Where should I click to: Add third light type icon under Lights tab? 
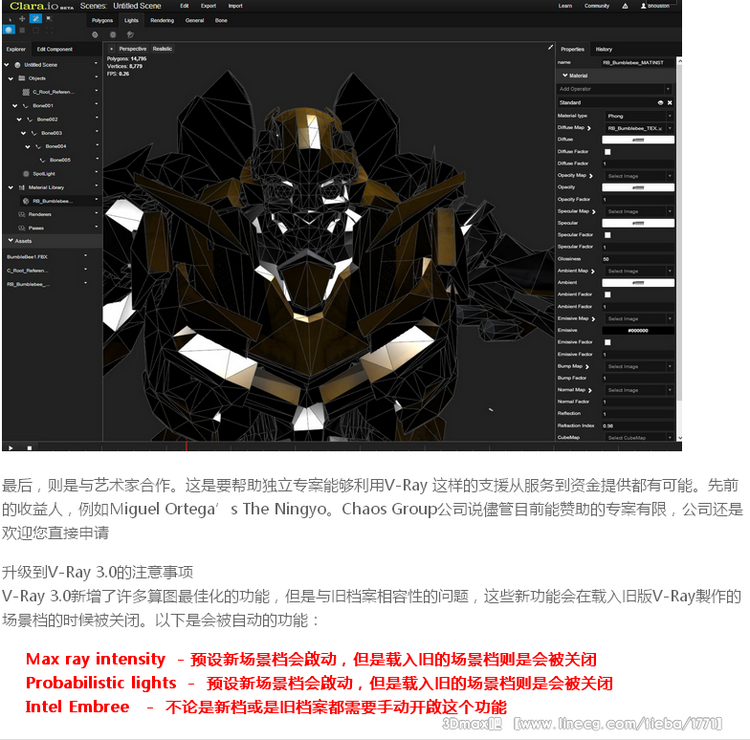click(130, 34)
